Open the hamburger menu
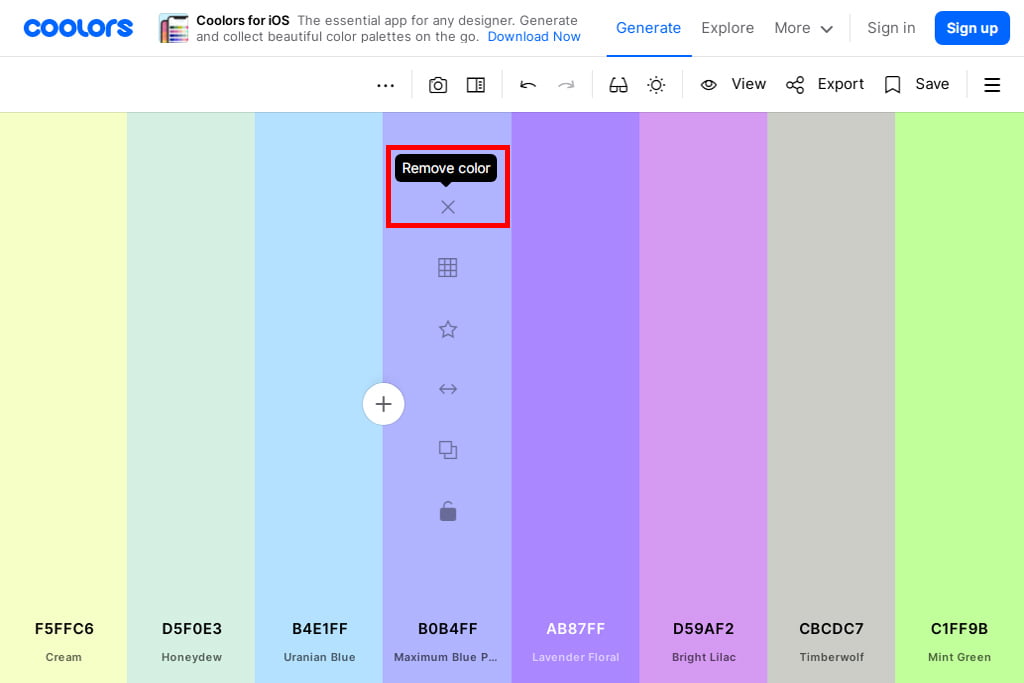Screen dimensions: 1024x683 [x=992, y=85]
